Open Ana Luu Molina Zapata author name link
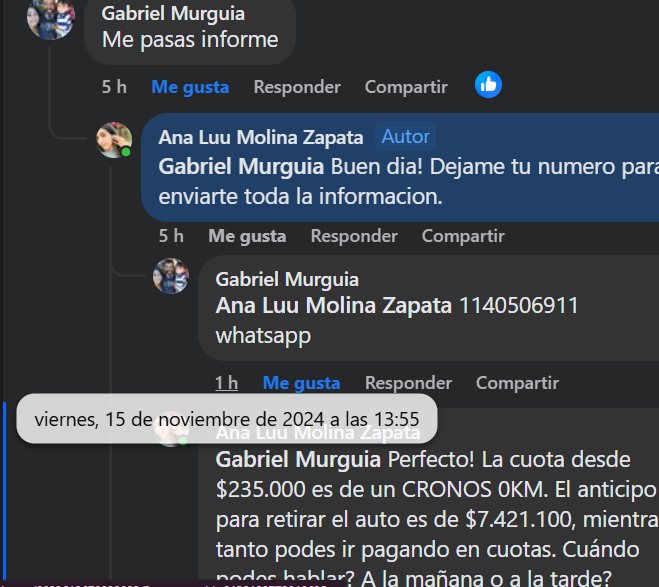 (261, 137)
